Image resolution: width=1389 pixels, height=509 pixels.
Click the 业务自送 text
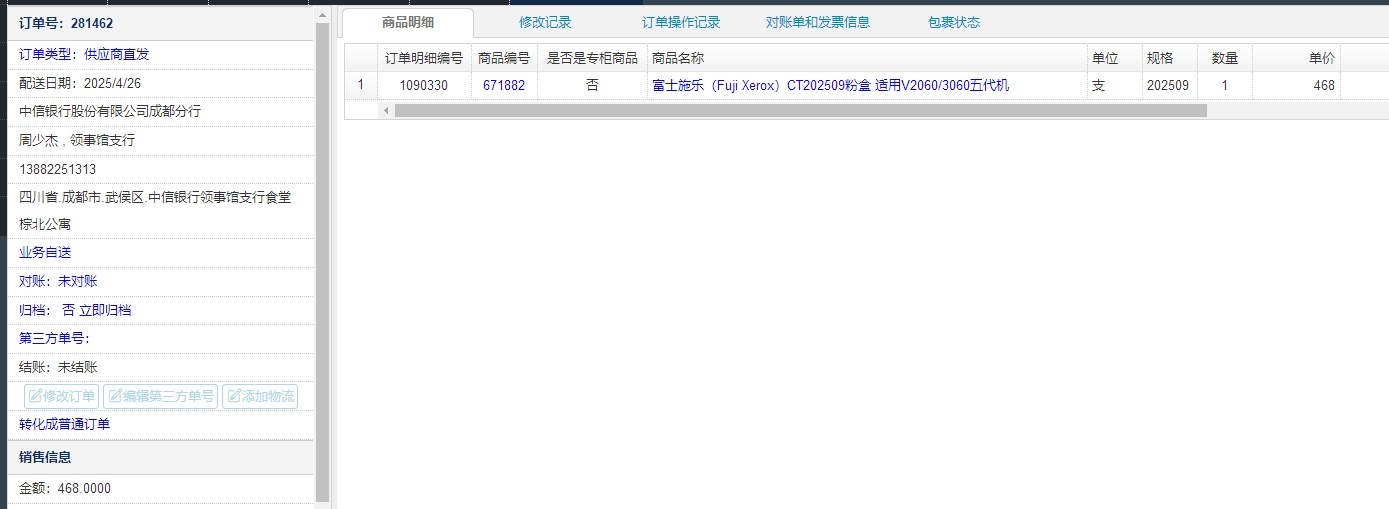(45, 252)
